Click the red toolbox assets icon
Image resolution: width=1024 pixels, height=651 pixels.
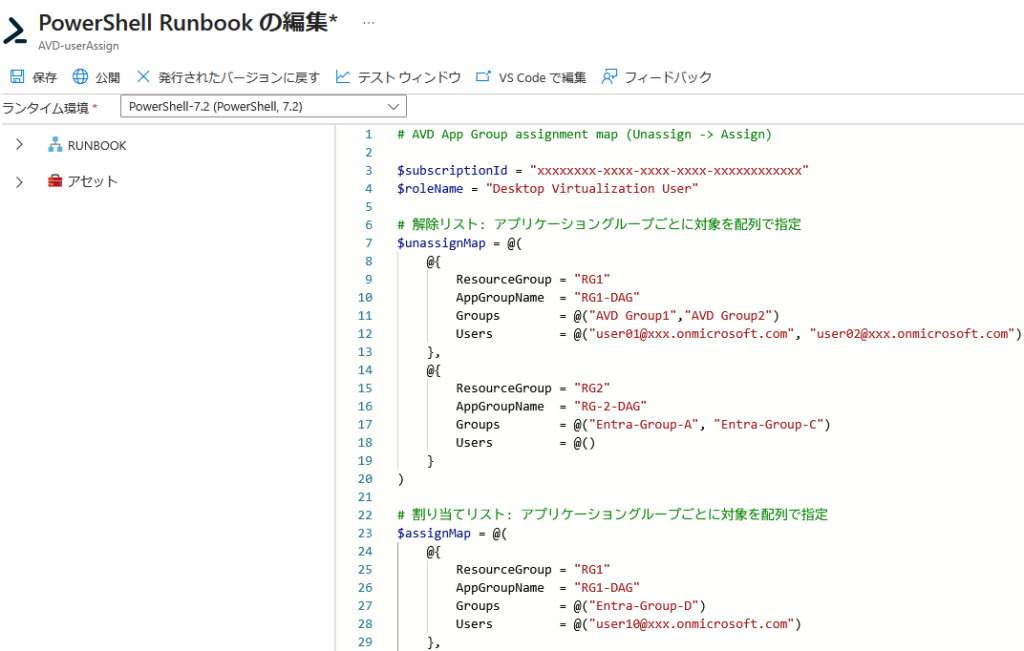pyautogui.click(x=55, y=182)
